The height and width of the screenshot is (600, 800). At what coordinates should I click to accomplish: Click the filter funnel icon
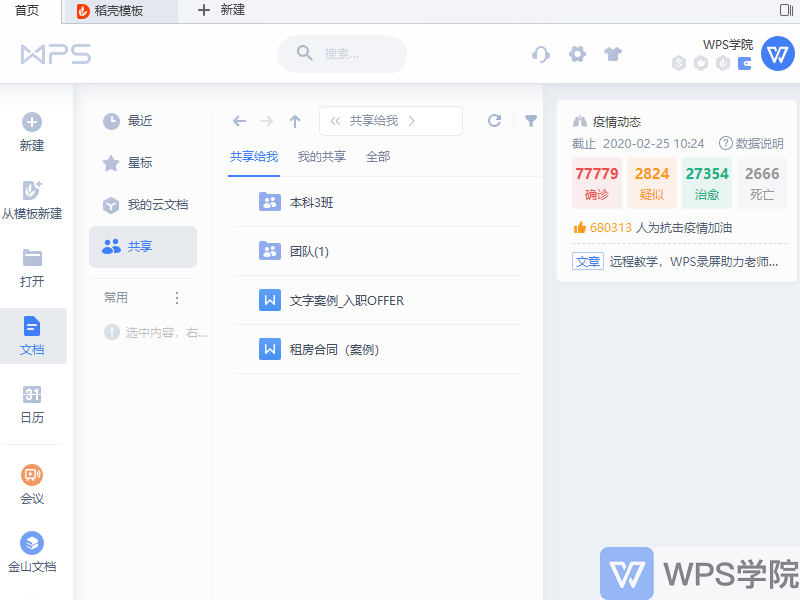[x=531, y=120]
